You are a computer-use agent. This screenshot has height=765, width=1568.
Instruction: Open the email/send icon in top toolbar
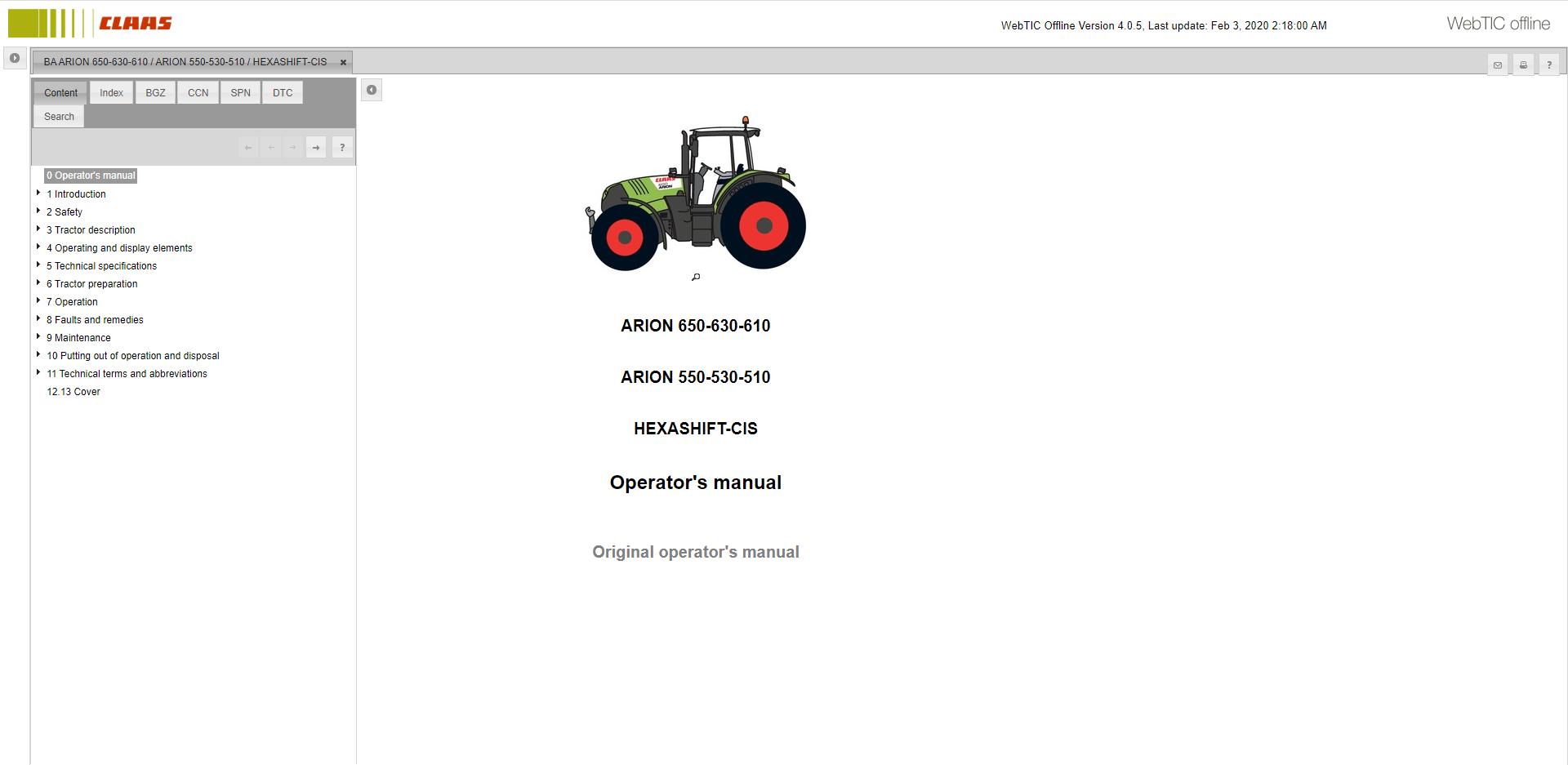(x=1497, y=64)
